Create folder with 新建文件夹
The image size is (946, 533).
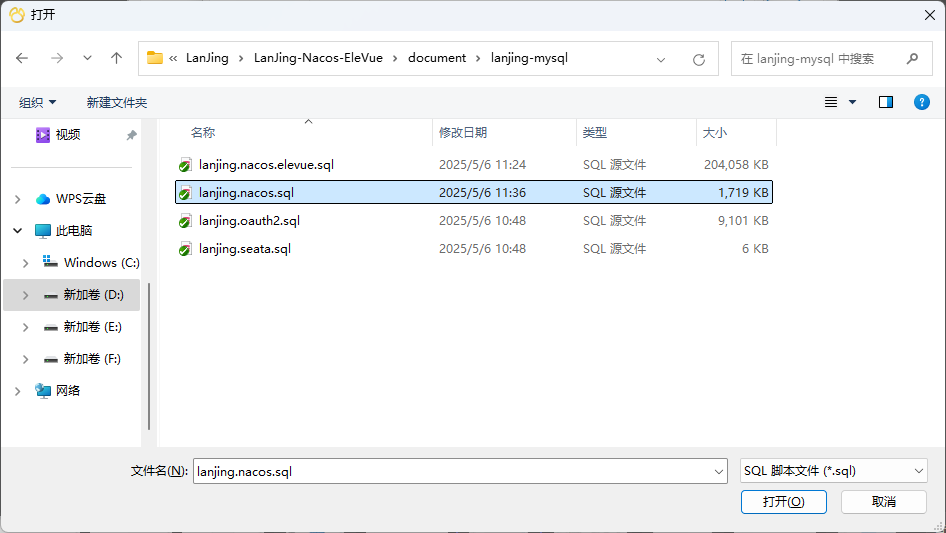116,102
